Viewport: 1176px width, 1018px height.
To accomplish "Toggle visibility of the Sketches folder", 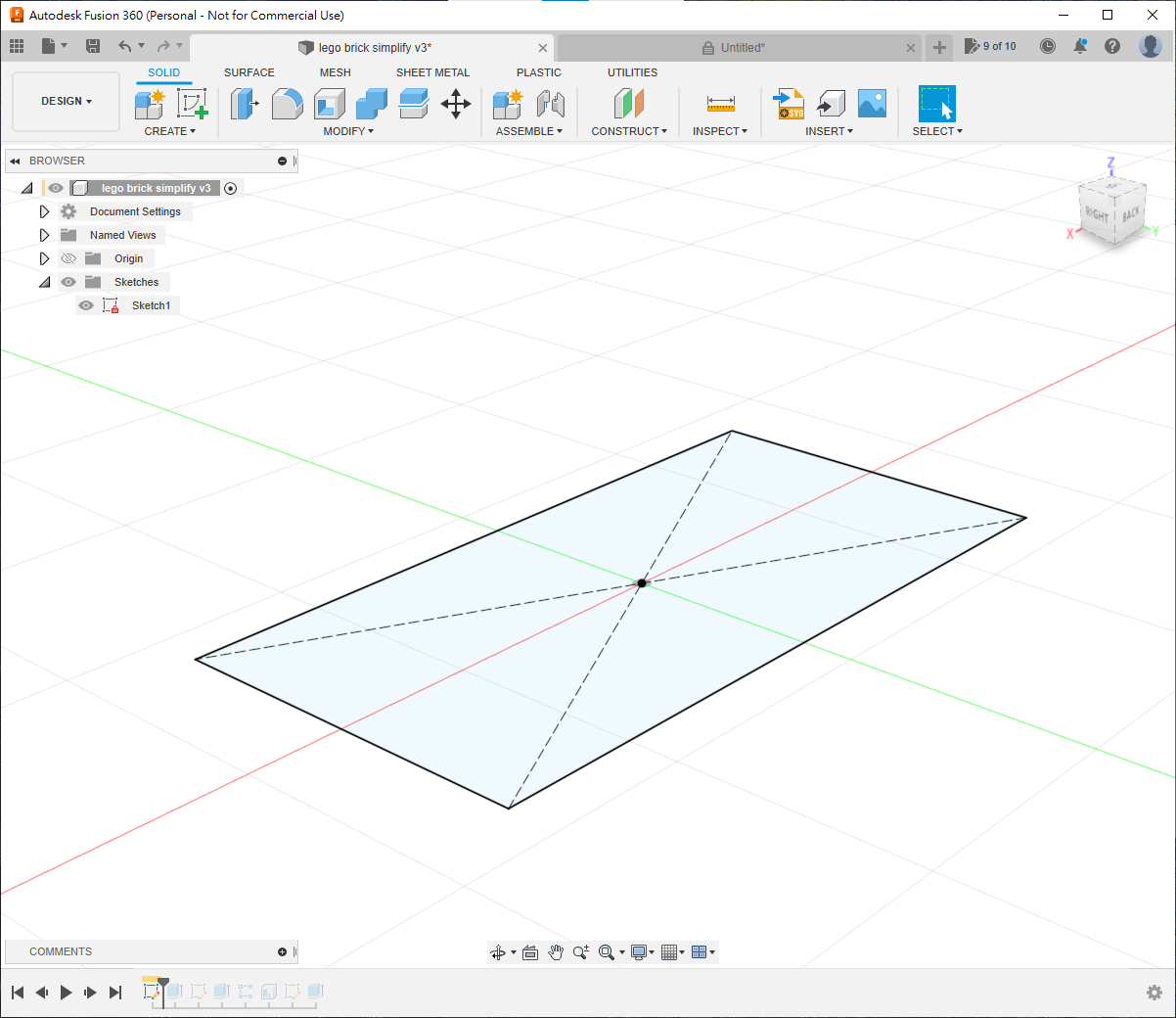I will (68, 282).
